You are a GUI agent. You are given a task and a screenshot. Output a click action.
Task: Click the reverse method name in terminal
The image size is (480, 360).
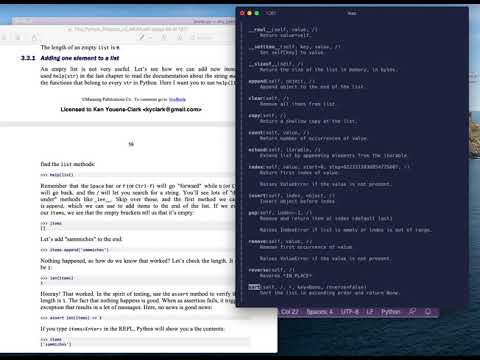258,270
